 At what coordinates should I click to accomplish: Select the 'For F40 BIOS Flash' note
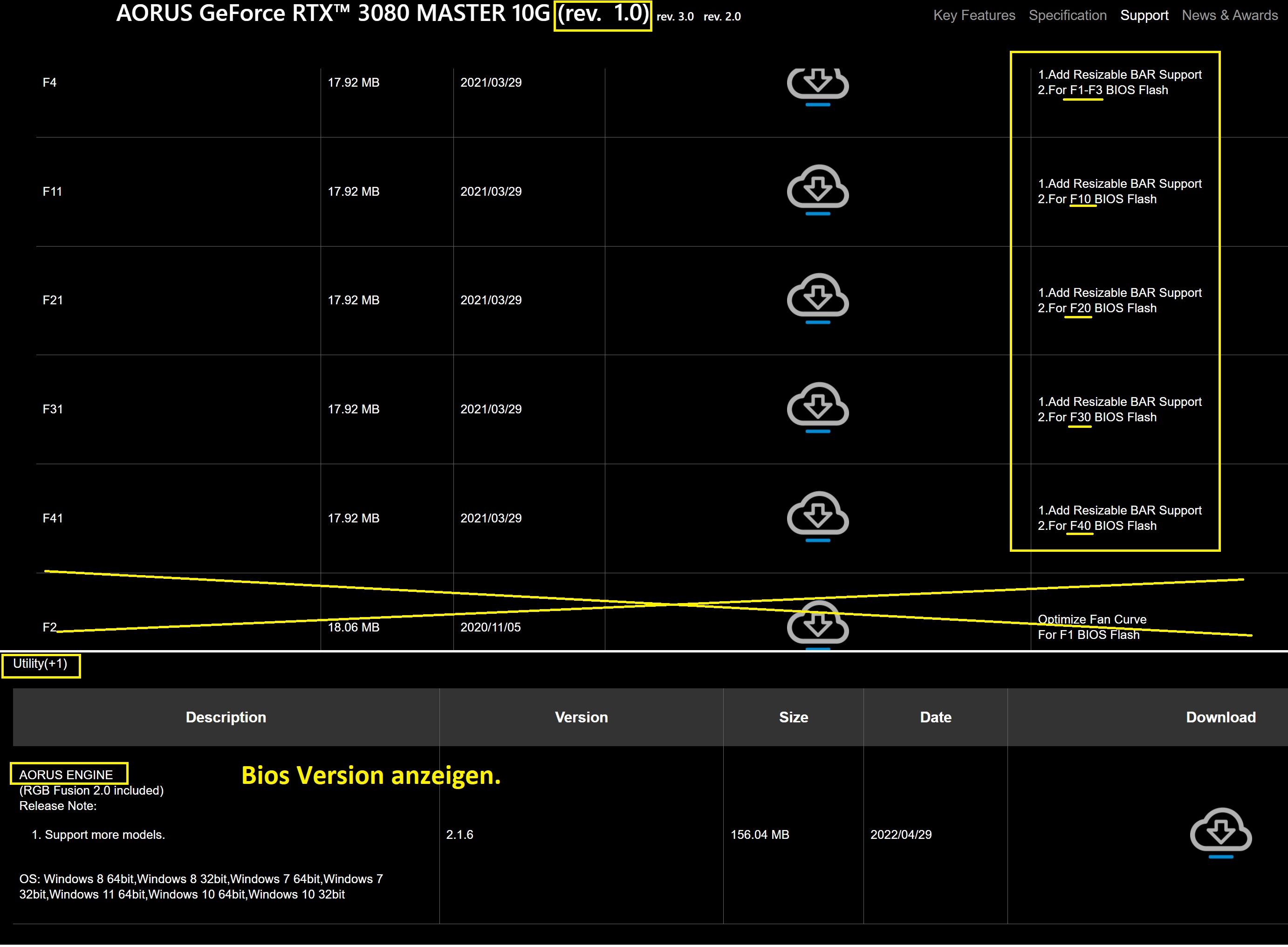pos(1096,526)
